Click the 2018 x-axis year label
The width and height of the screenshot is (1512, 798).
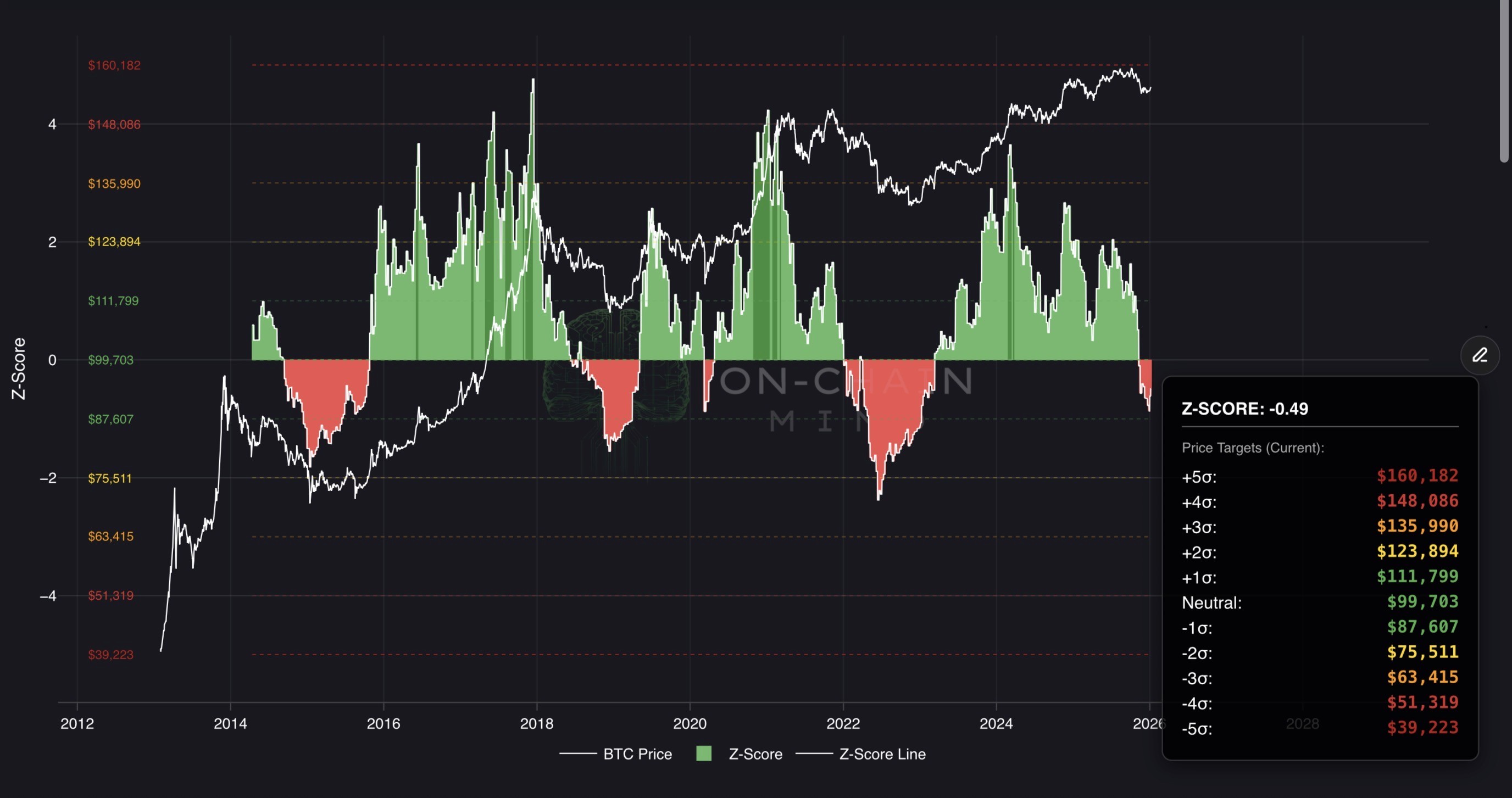pos(536,723)
